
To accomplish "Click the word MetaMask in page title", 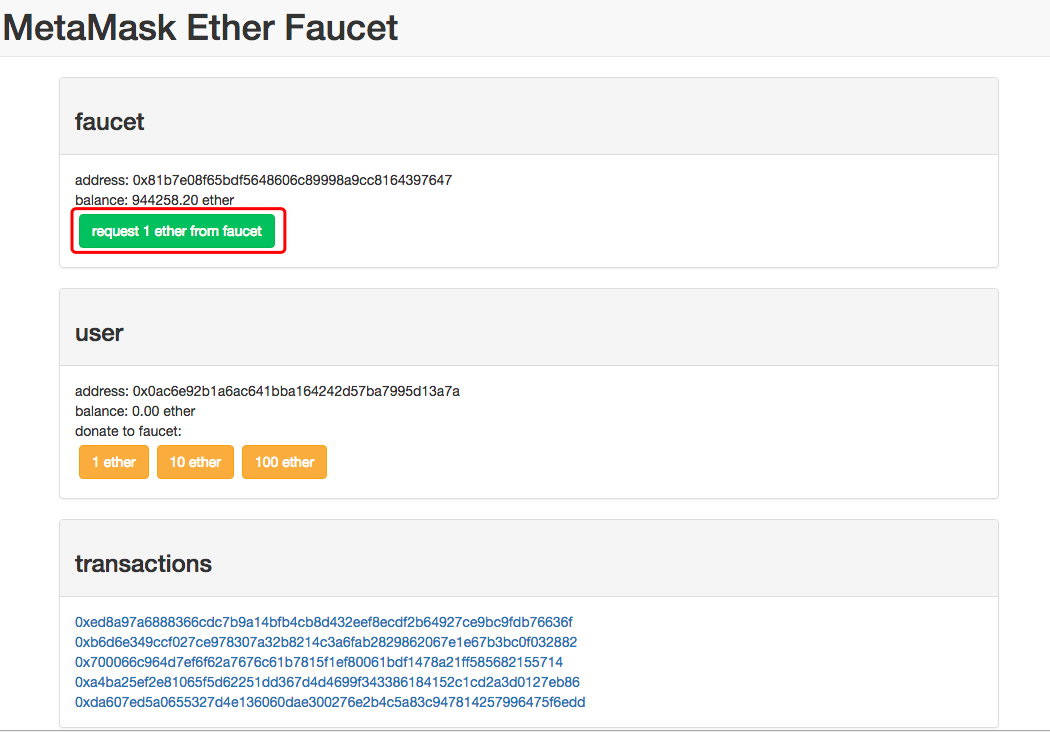I will click(89, 28).
